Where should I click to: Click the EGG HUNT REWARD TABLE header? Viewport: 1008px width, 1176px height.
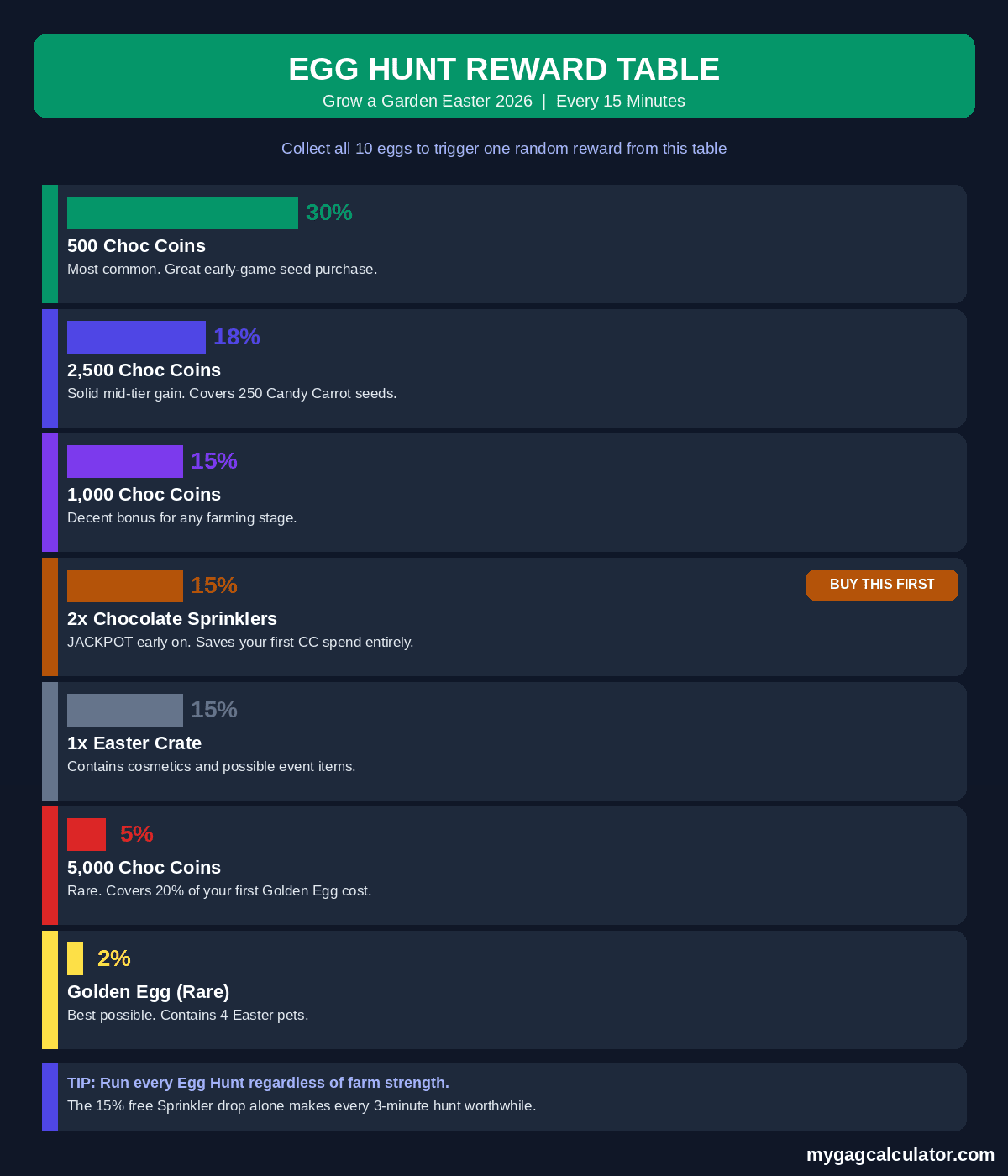pos(504,69)
